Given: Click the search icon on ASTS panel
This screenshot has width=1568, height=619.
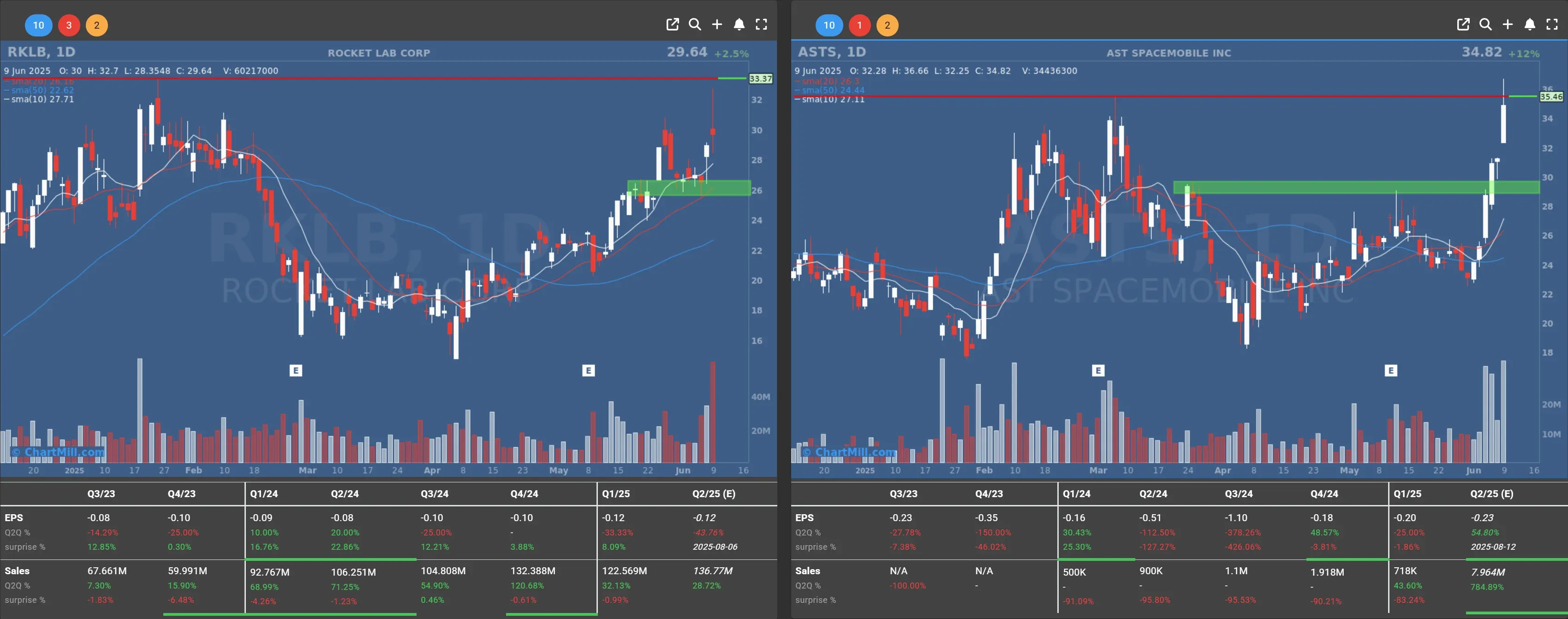Looking at the screenshot, I should pos(1485,24).
